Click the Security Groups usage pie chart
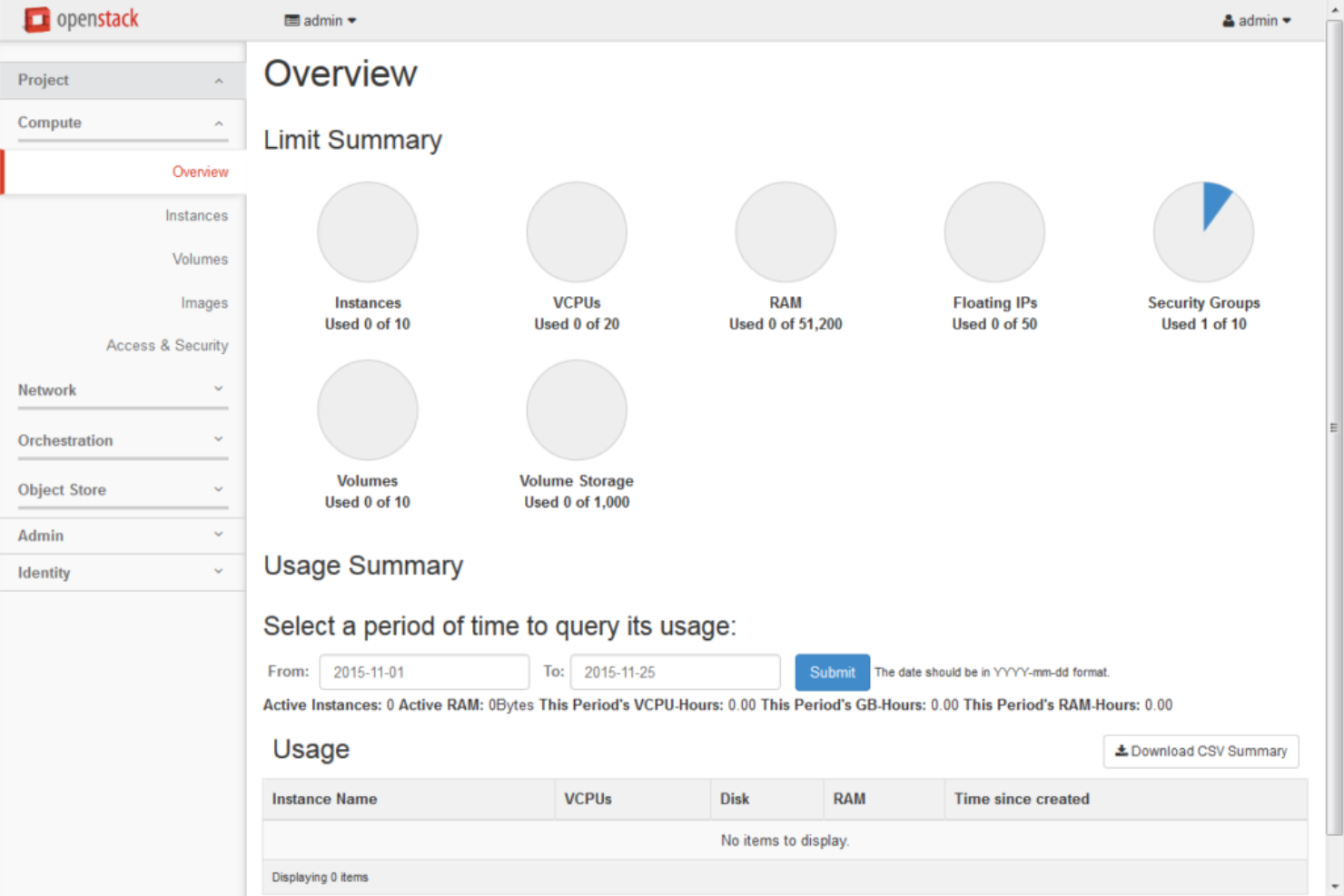The height and width of the screenshot is (896, 1344). pyautogui.click(x=1203, y=231)
